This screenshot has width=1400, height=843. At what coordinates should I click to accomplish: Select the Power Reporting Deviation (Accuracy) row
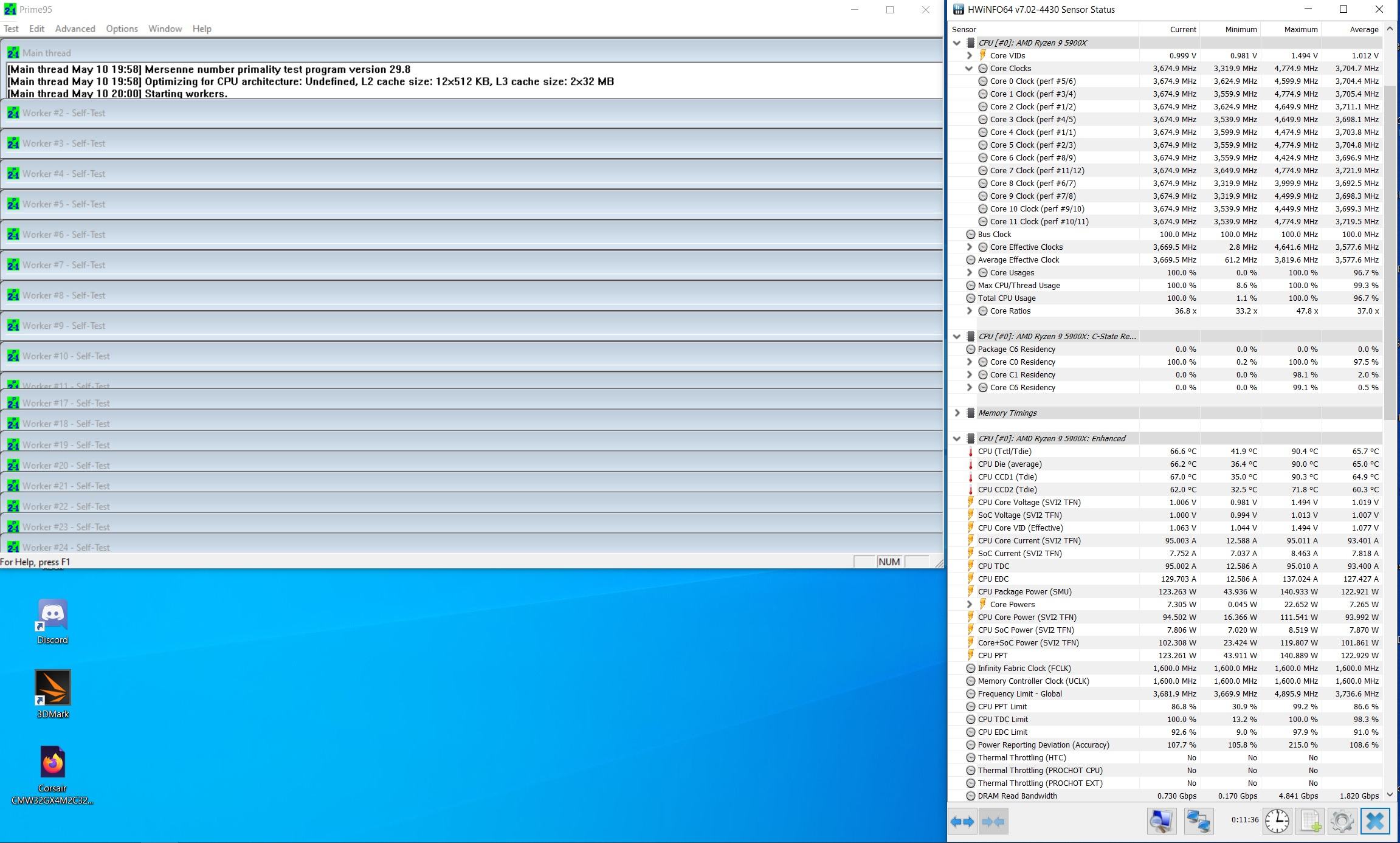coord(1165,745)
